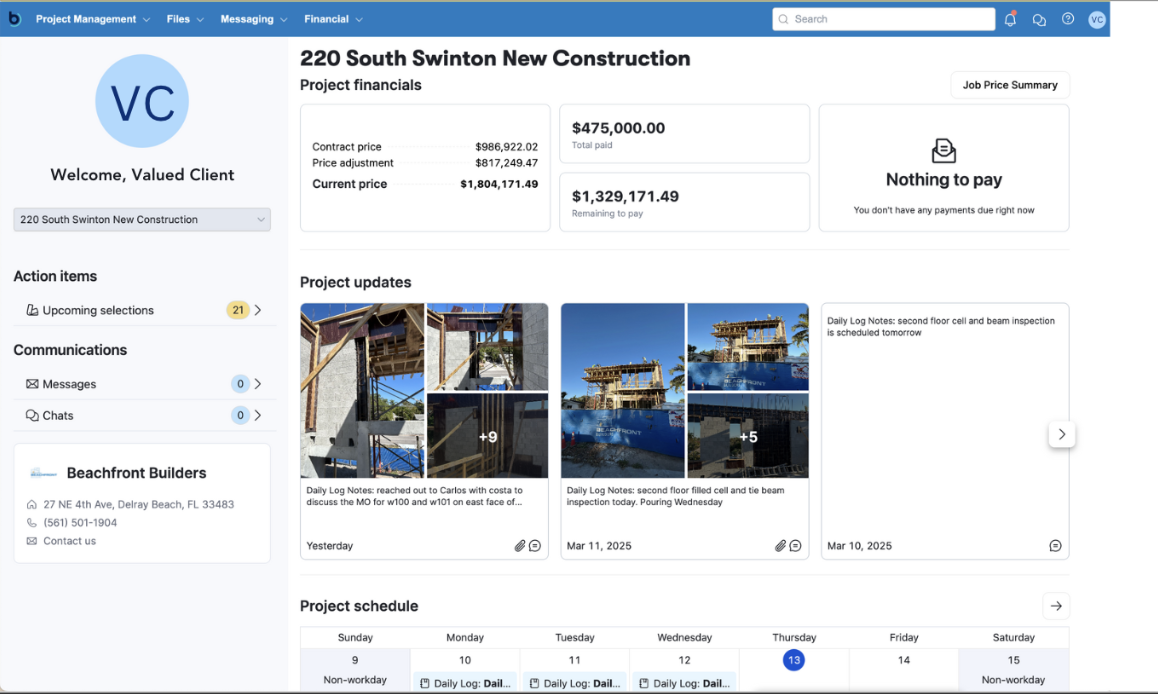Click the Contact us link
The width and height of the screenshot is (1158, 694).
(69, 541)
